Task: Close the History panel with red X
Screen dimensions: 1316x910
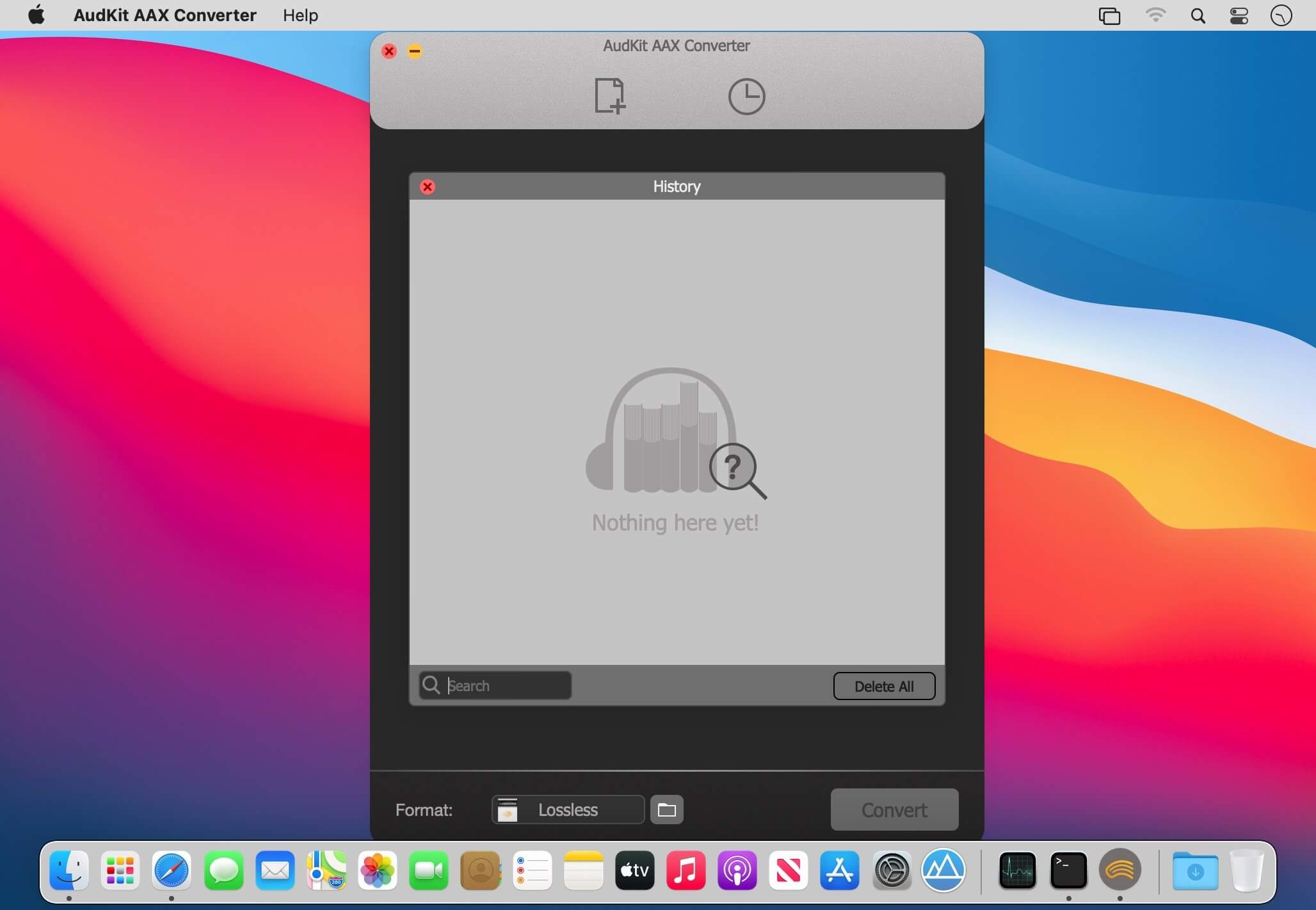Action: [428, 187]
